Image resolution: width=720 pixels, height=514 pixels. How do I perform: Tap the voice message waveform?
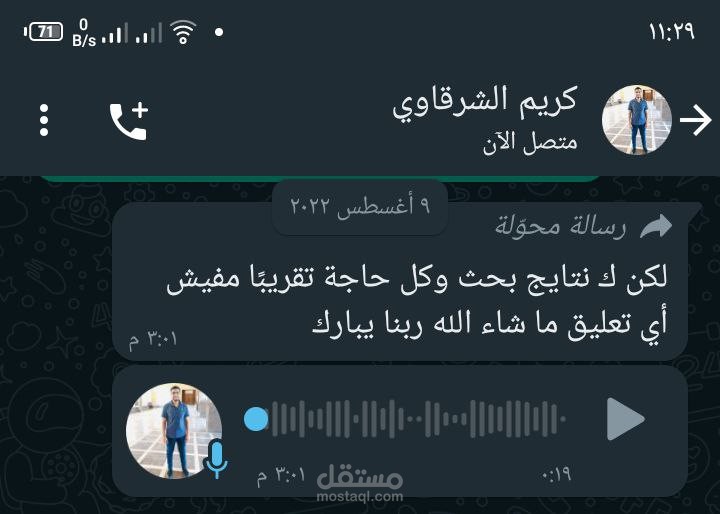418,419
